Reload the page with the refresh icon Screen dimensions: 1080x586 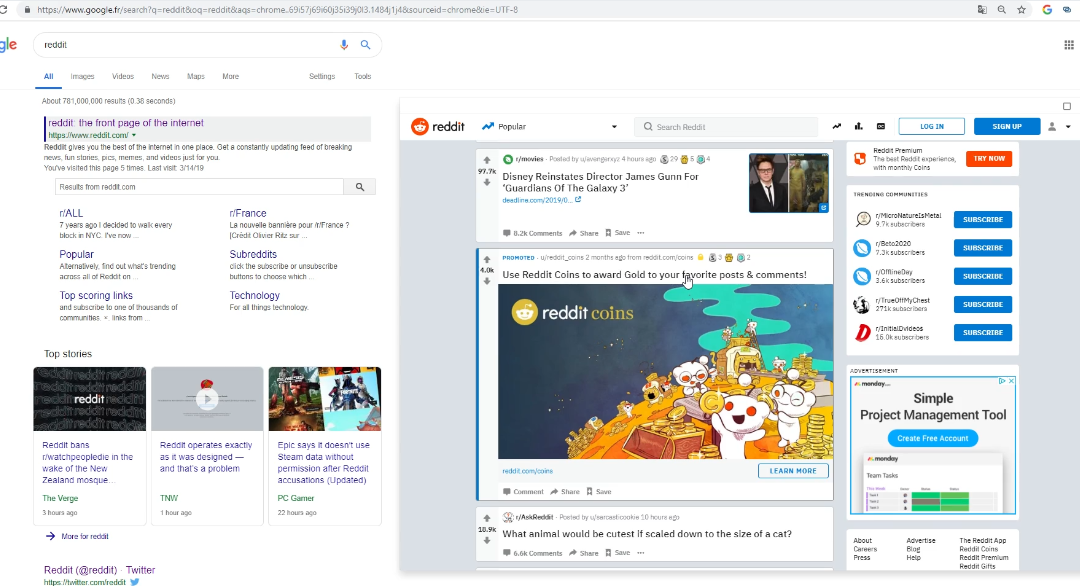coord(3,10)
